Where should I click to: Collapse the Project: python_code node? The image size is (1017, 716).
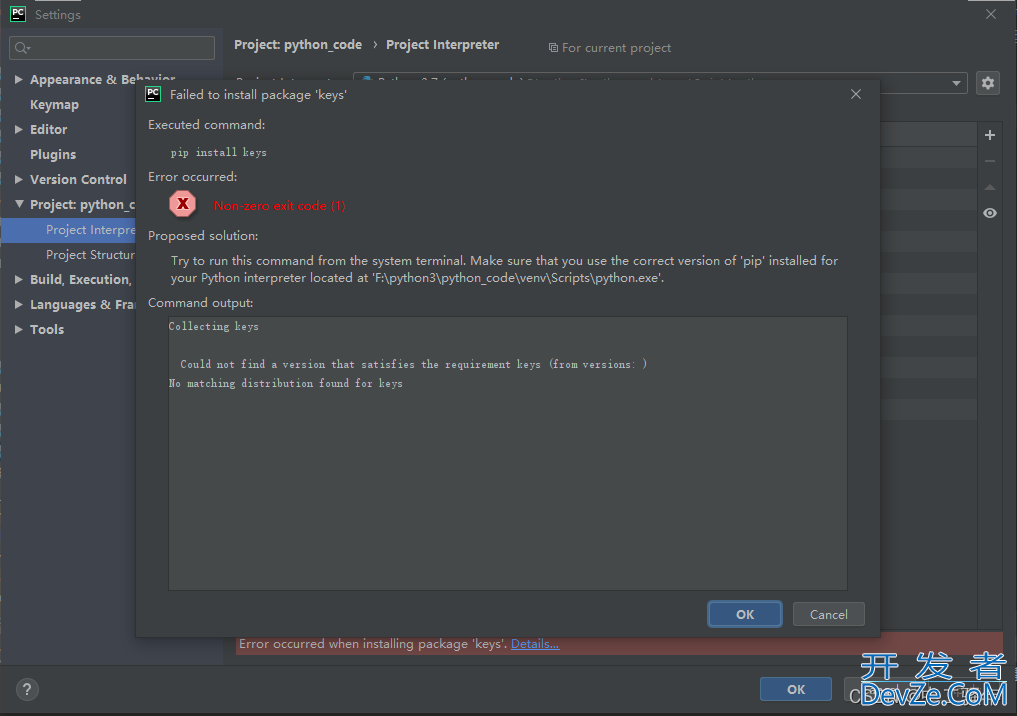pos(19,204)
